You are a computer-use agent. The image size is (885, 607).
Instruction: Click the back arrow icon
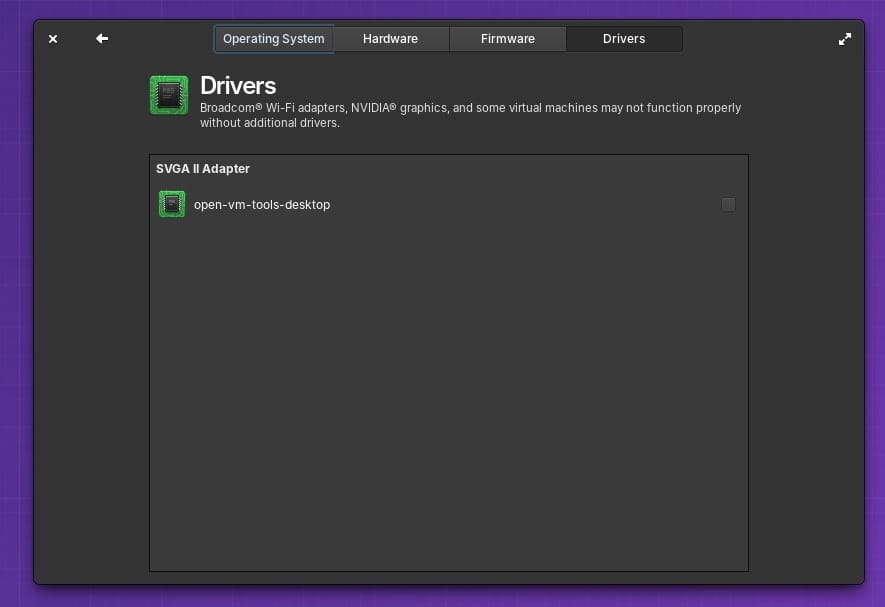101,39
